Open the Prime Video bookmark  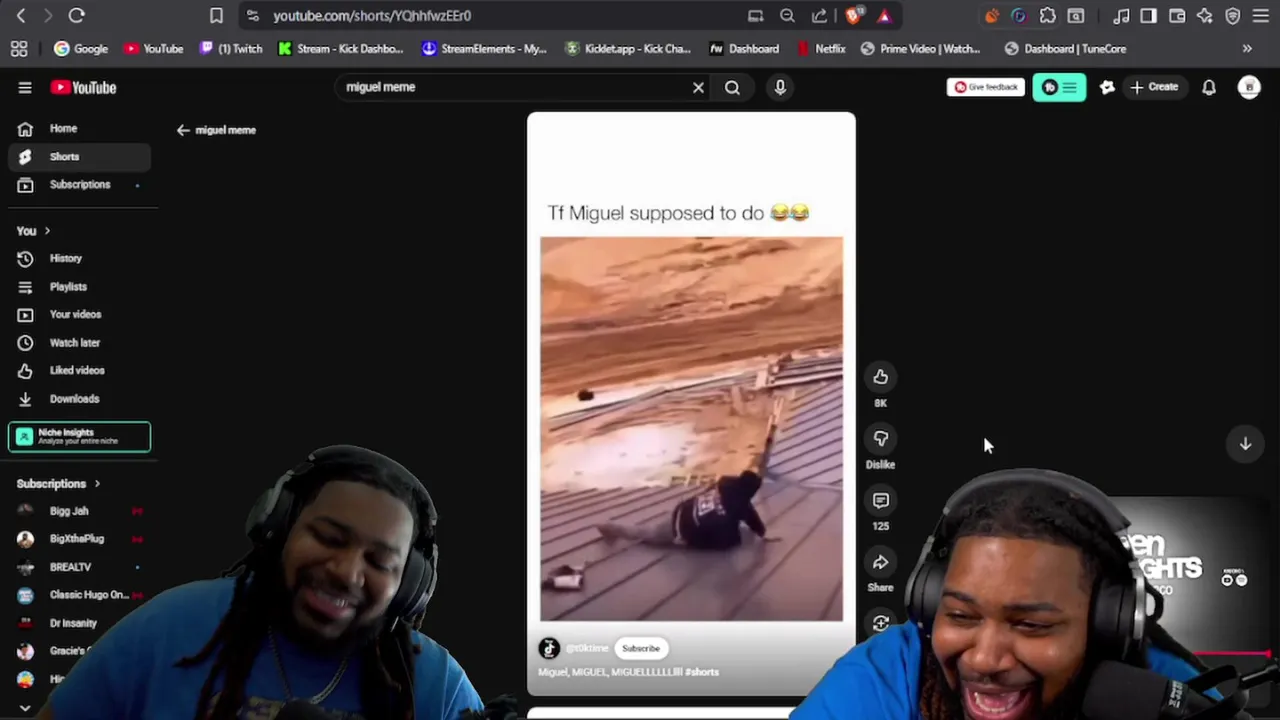coord(920,48)
